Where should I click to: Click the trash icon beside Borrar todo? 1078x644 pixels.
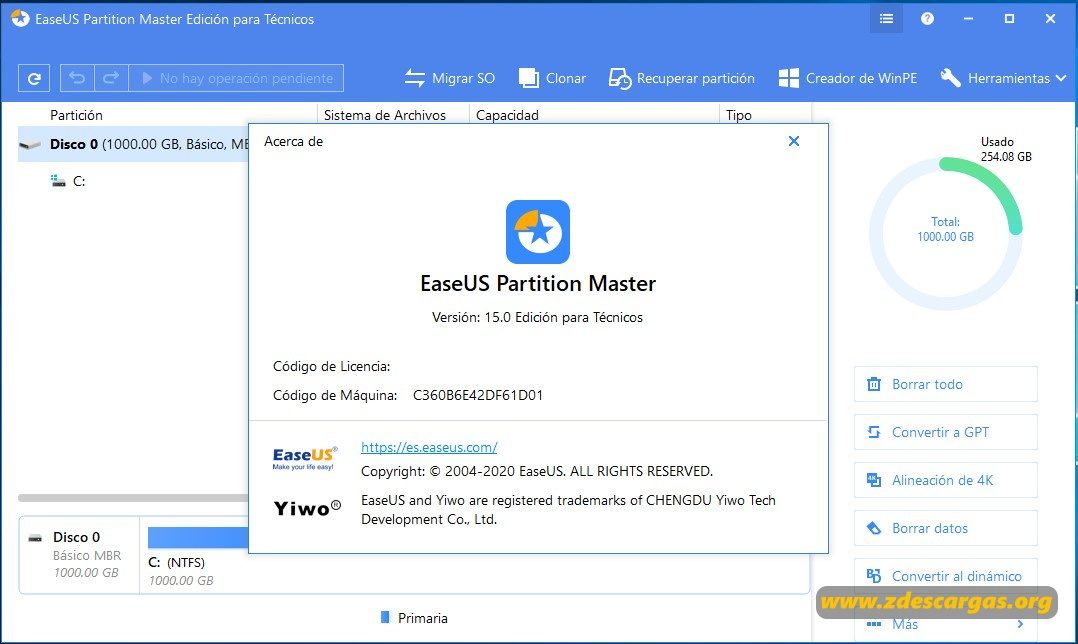(874, 384)
